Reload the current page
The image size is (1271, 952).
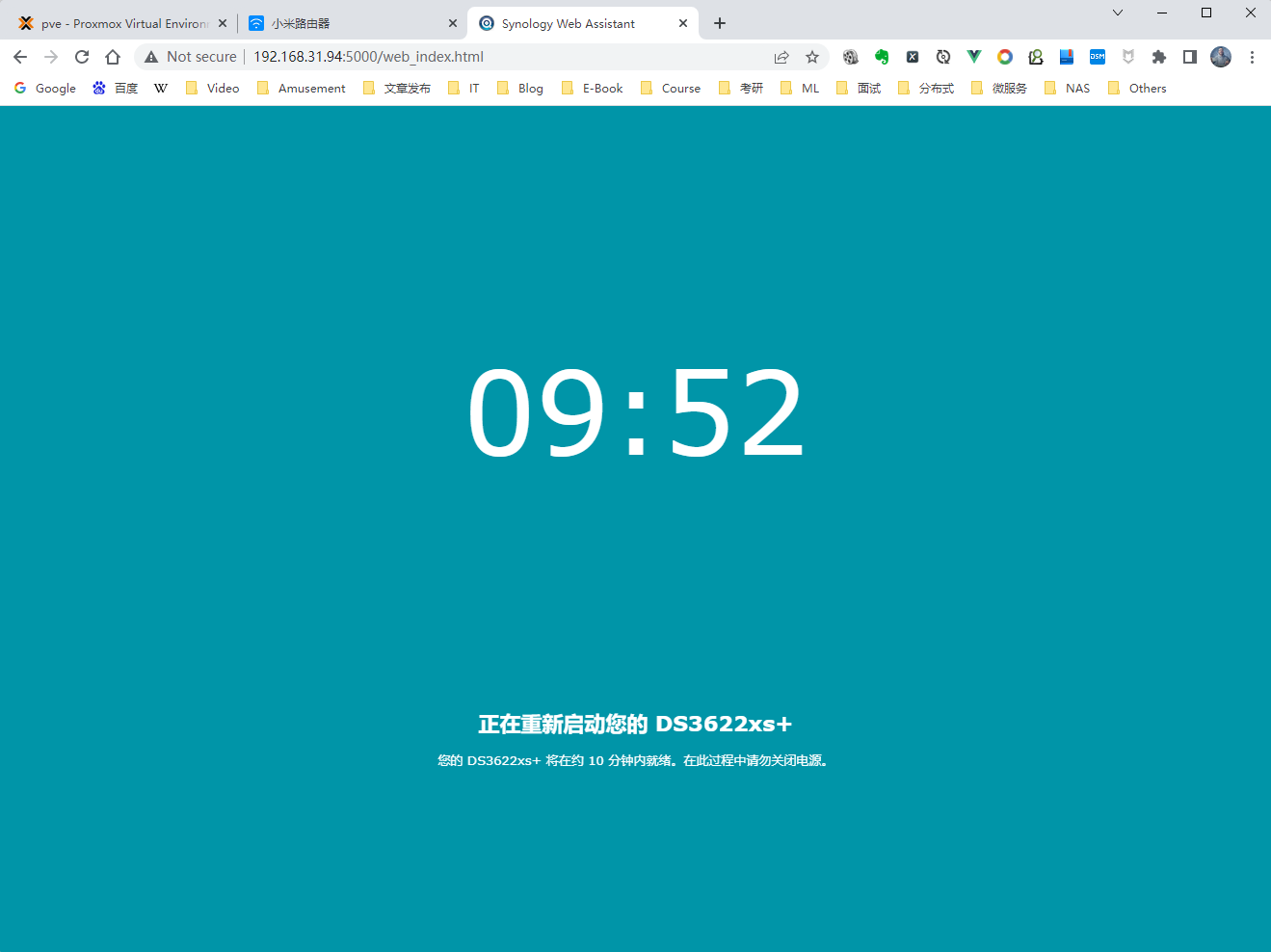[x=82, y=57]
